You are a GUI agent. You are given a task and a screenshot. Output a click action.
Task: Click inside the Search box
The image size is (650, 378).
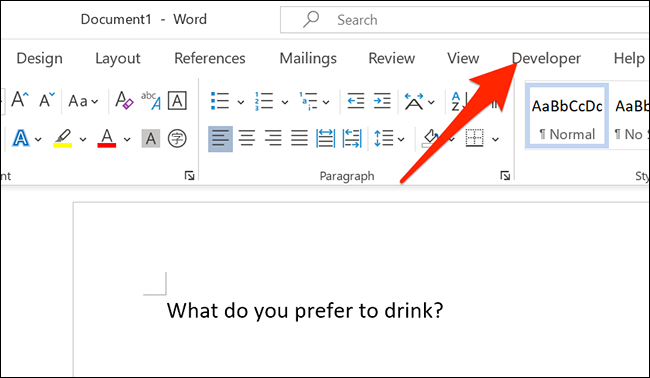464,19
